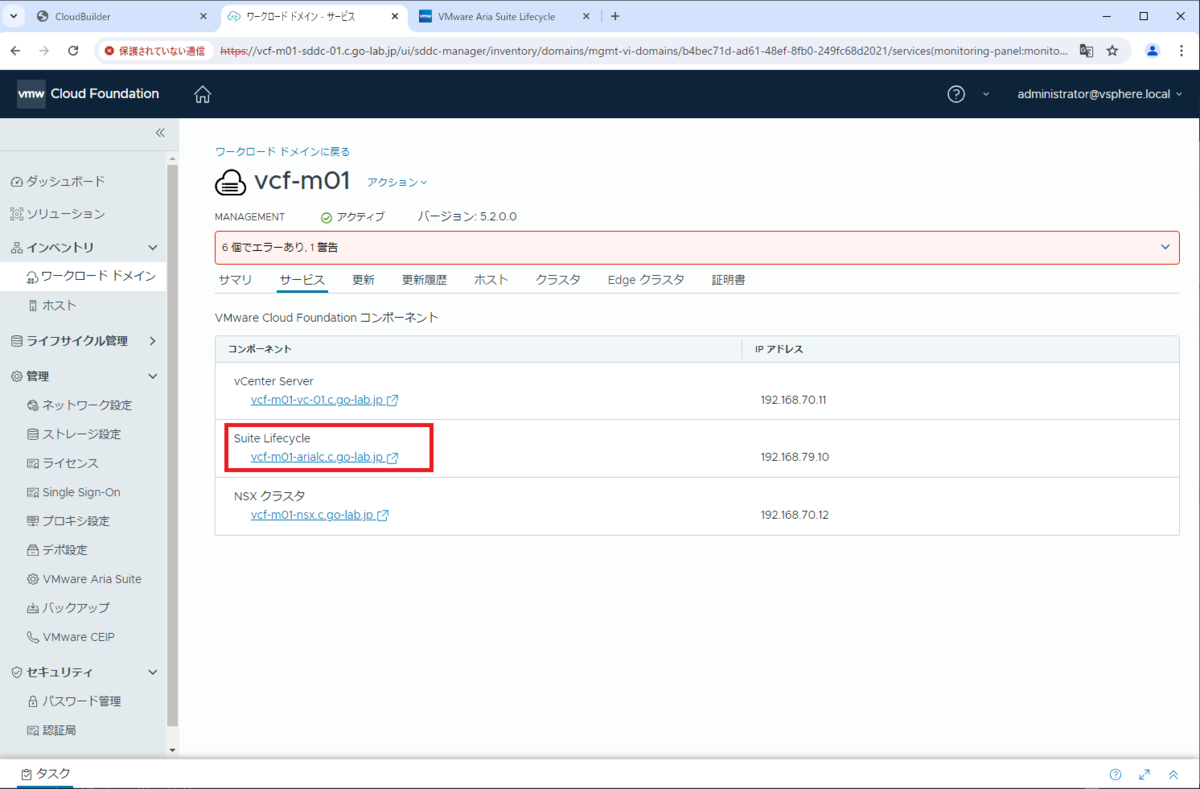Expand the error and warning banner chevron

pyautogui.click(x=1165, y=247)
